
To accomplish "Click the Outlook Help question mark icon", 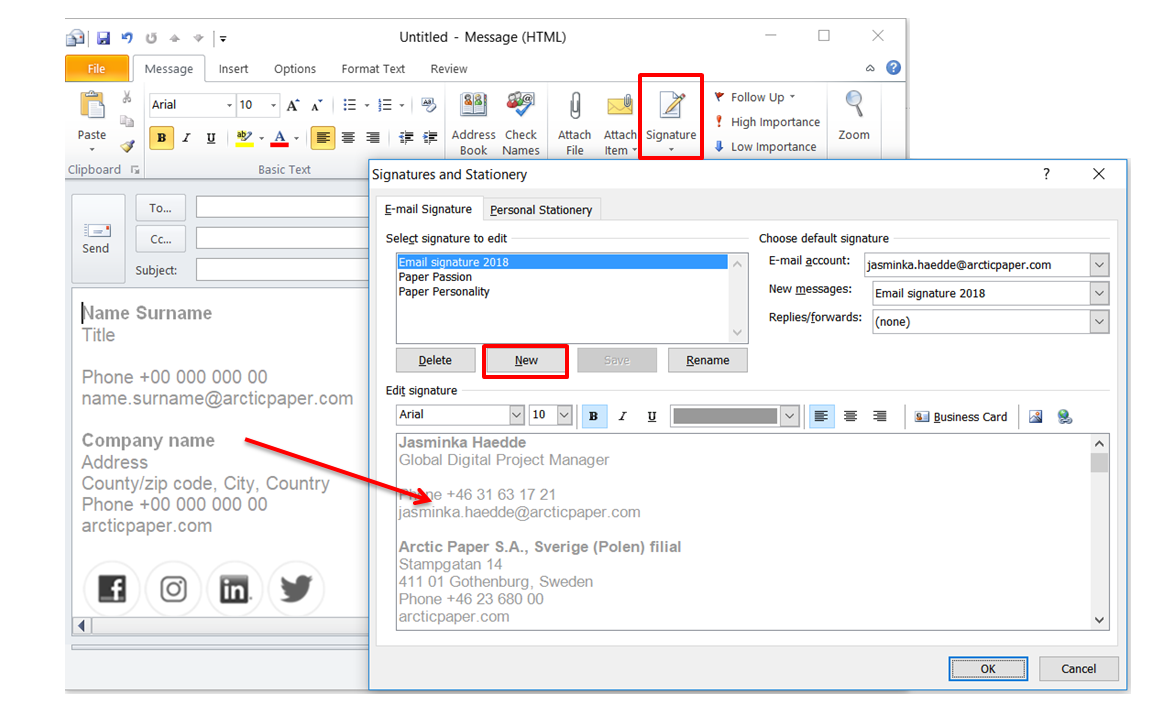I will [893, 67].
